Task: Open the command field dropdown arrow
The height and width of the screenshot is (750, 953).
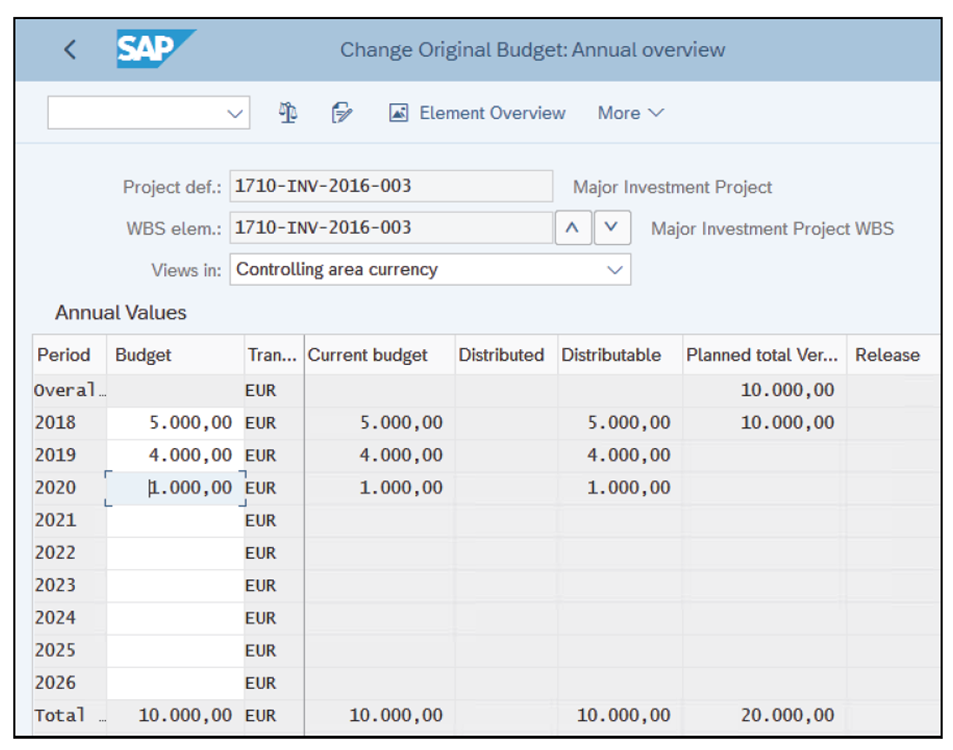Action: pyautogui.click(x=234, y=112)
